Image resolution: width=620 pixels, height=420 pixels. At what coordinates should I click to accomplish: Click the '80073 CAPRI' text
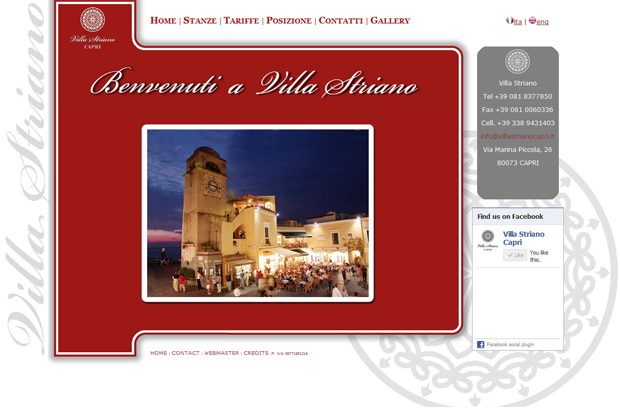point(518,163)
